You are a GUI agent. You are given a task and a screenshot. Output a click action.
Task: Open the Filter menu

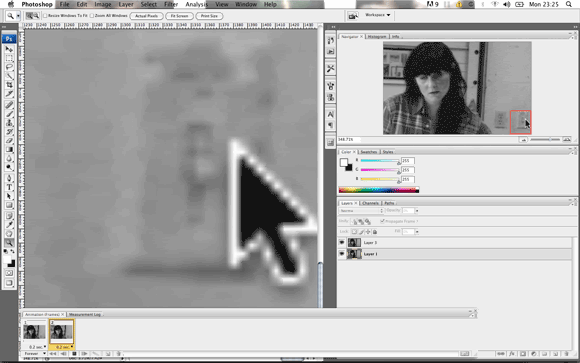[171, 4]
